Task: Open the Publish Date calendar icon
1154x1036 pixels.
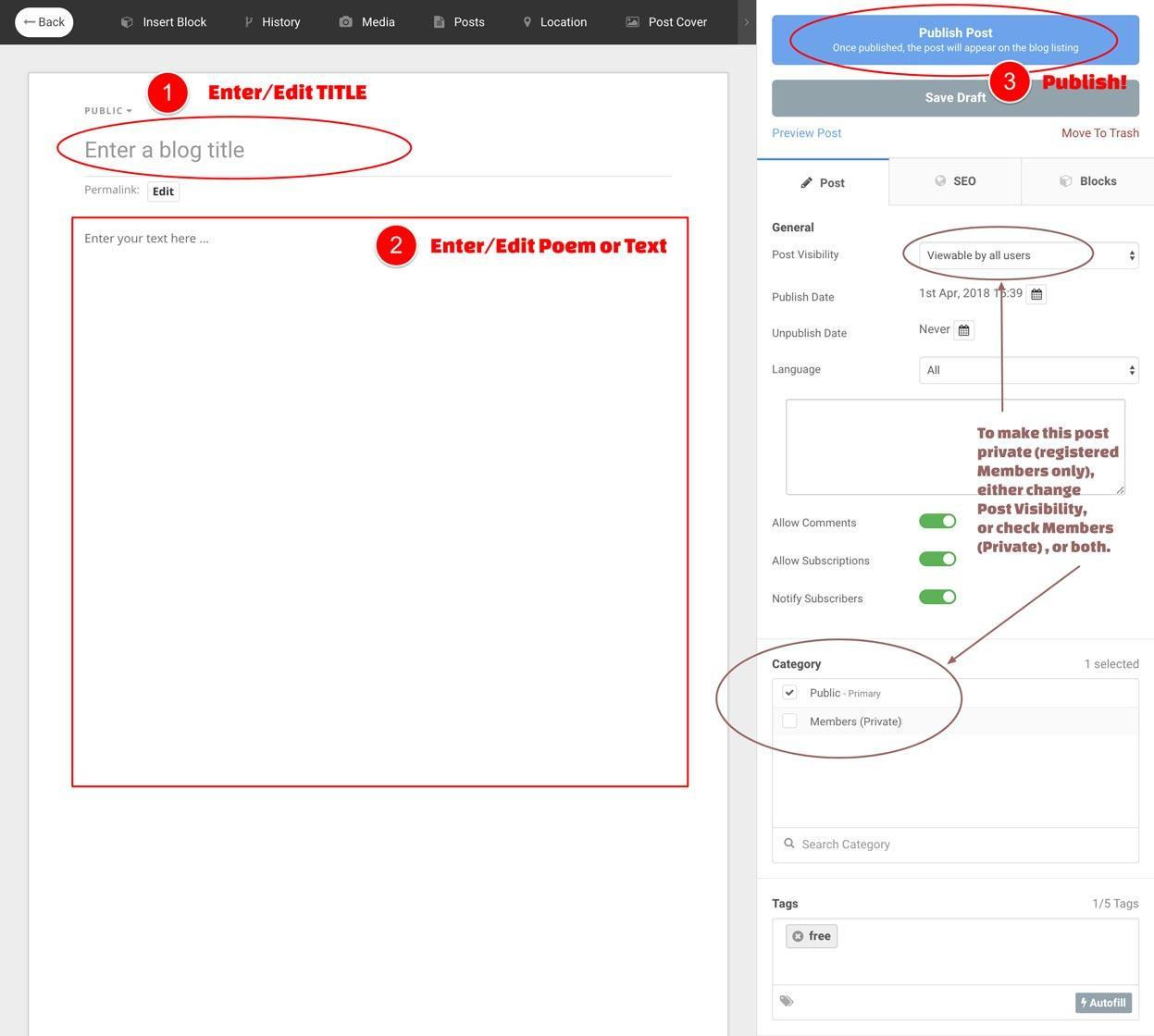Action: pos(1036,294)
